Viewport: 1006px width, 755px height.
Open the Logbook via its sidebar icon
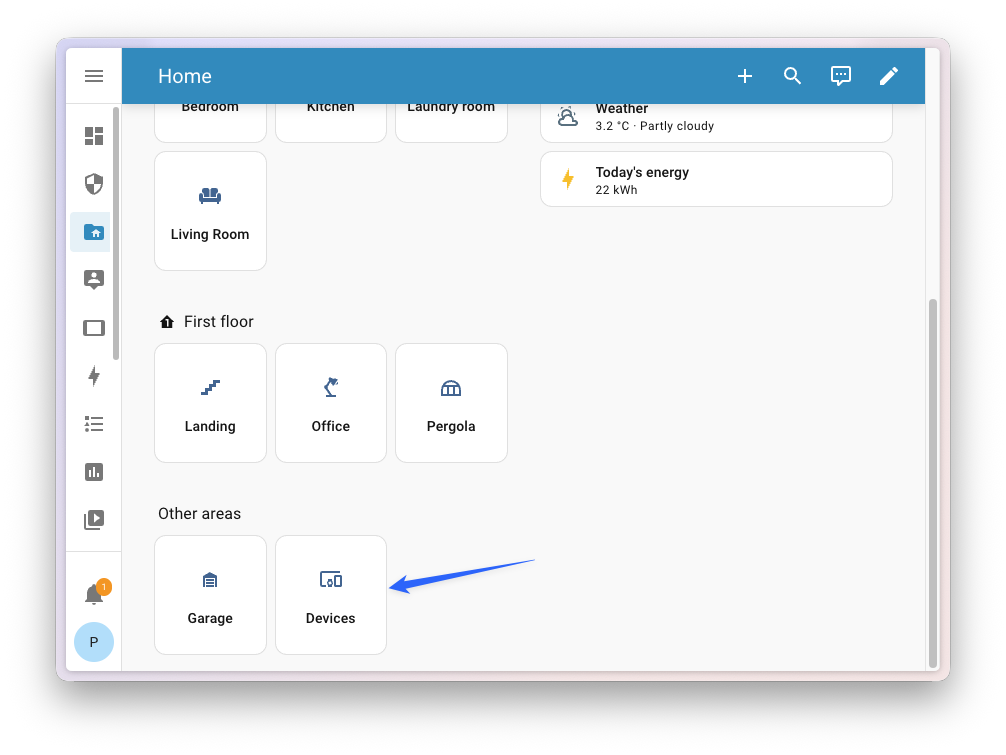pos(93,424)
